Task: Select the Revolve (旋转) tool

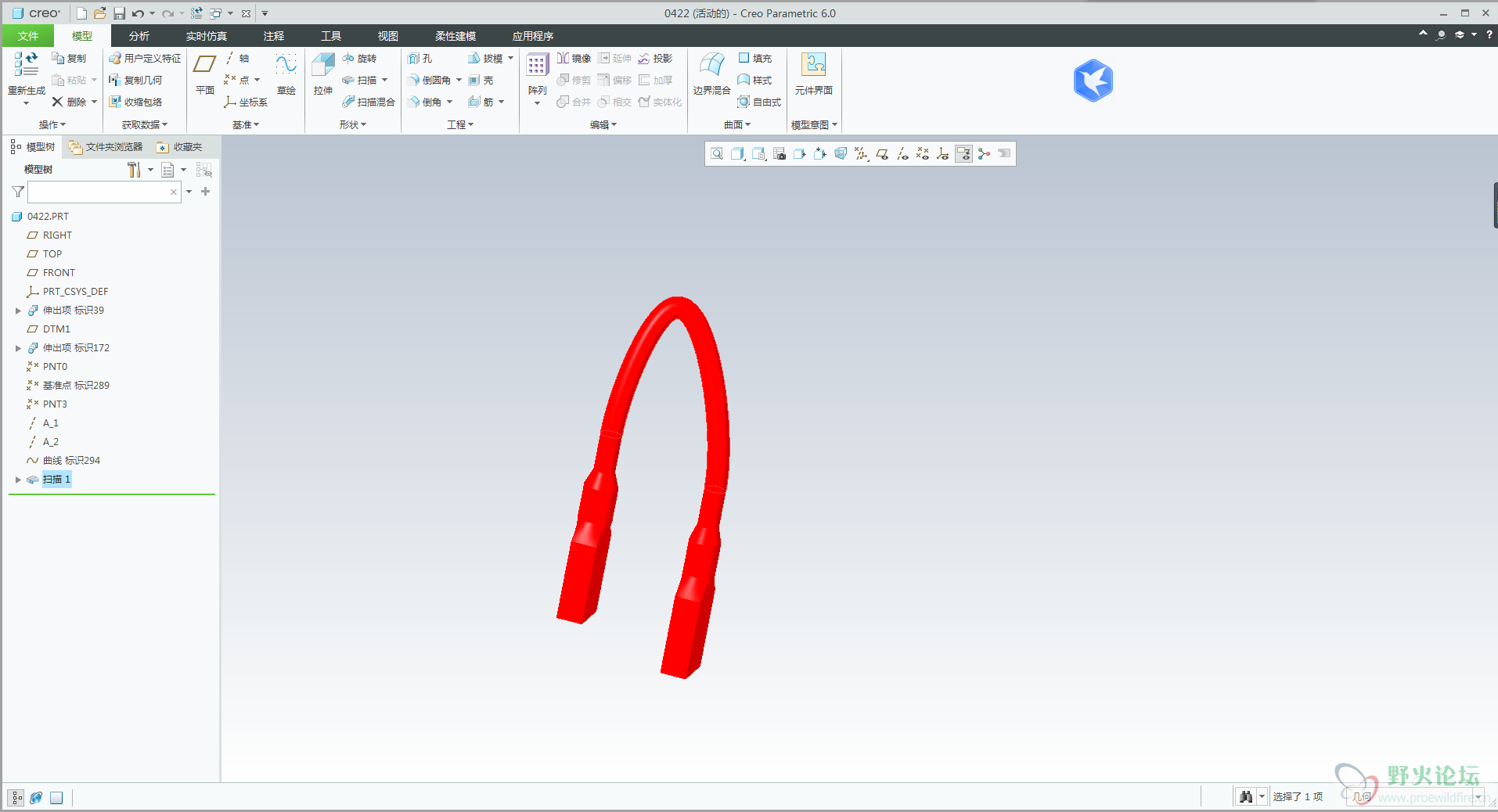Action: pyautogui.click(x=359, y=59)
